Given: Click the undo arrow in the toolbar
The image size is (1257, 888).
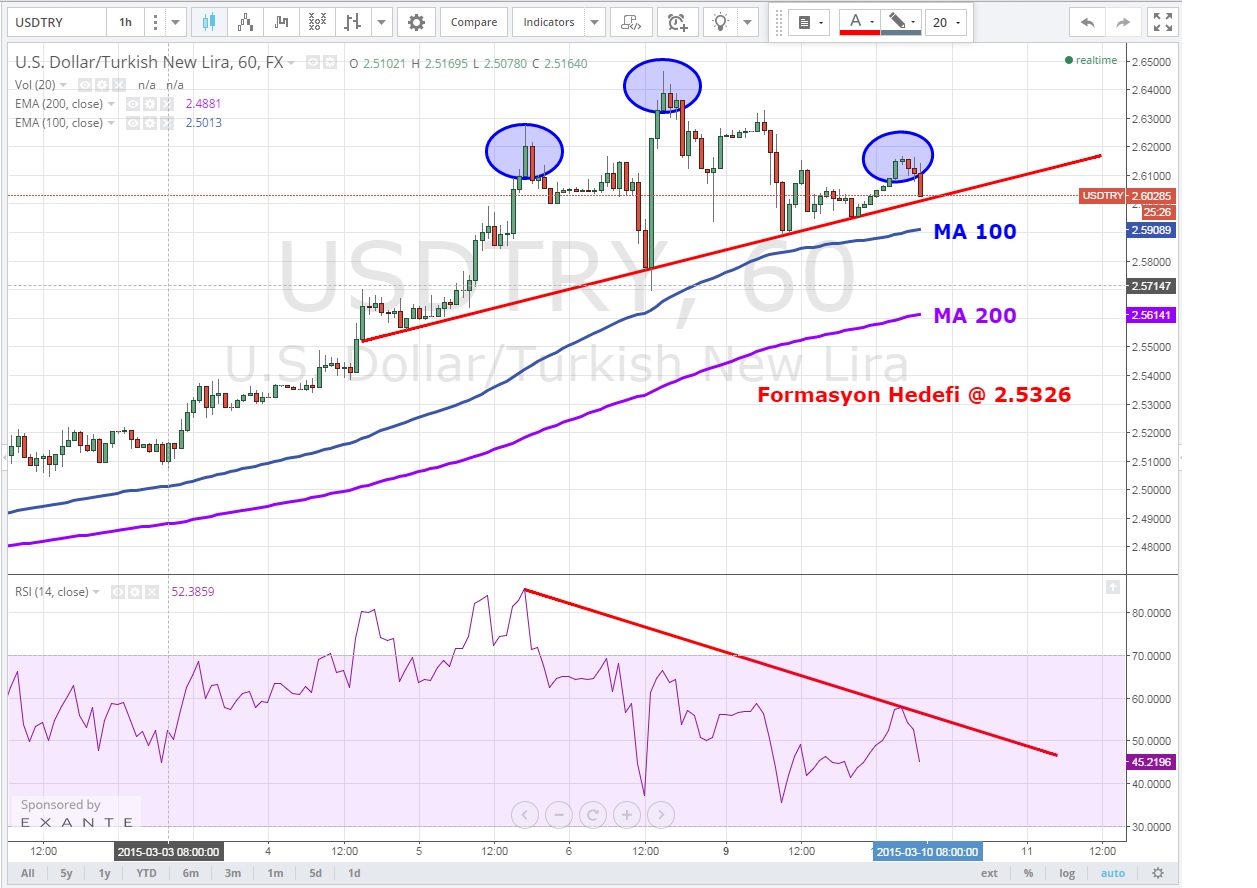Looking at the screenshot, I should pos(1088,22).
